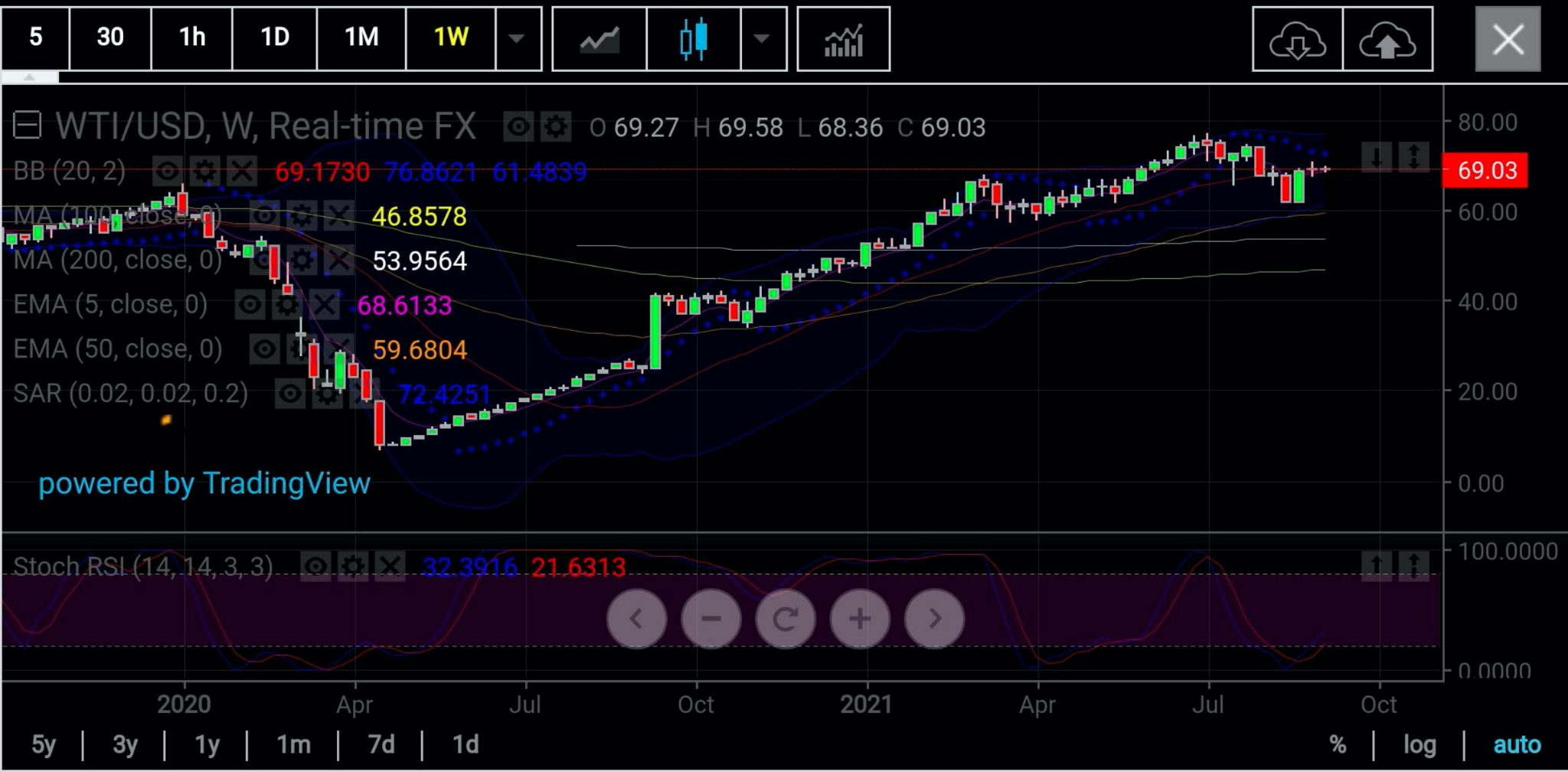The image size is (1568, 772).
Task: Zoom out with round minus button
Action: click(710, 619)
